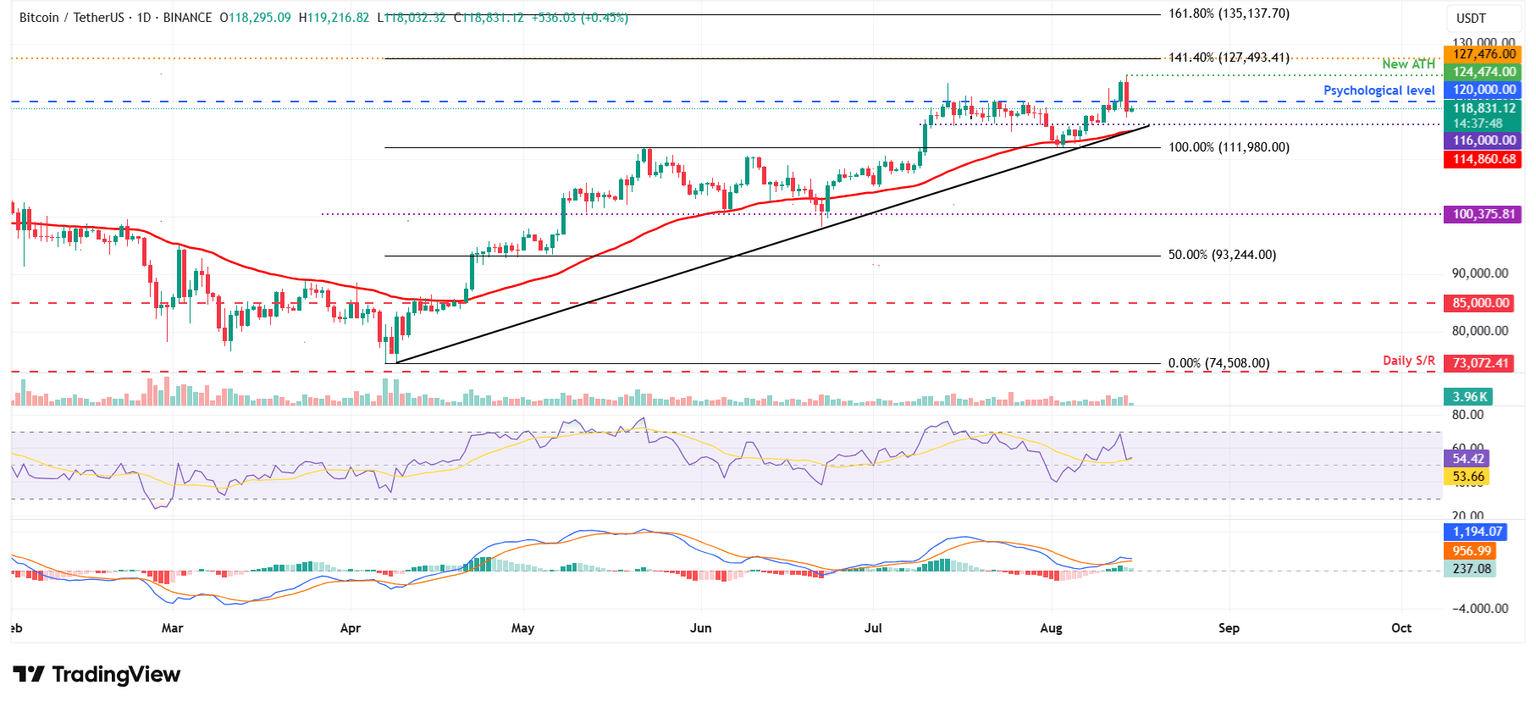The image size is (1536, 706).
Task: Click Aug on the time axis
Action: [1050, 628]
